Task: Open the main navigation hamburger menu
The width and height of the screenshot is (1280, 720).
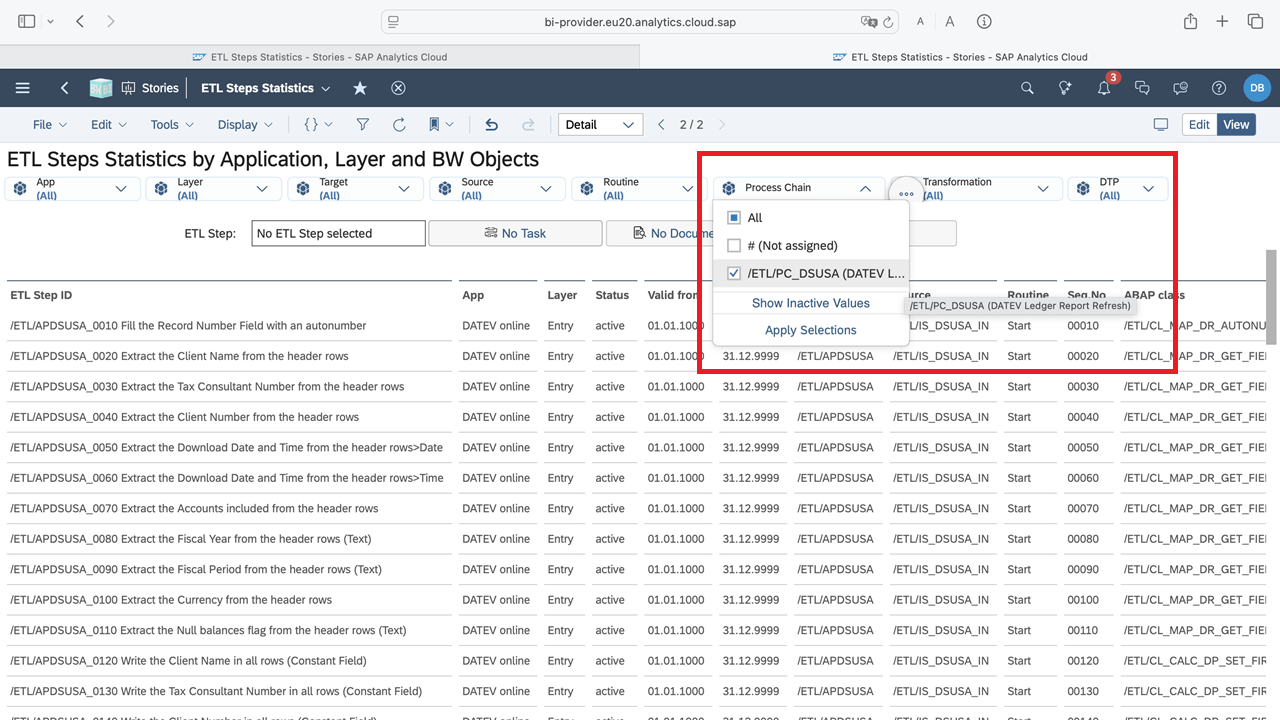Action: (x=22, y=88)
